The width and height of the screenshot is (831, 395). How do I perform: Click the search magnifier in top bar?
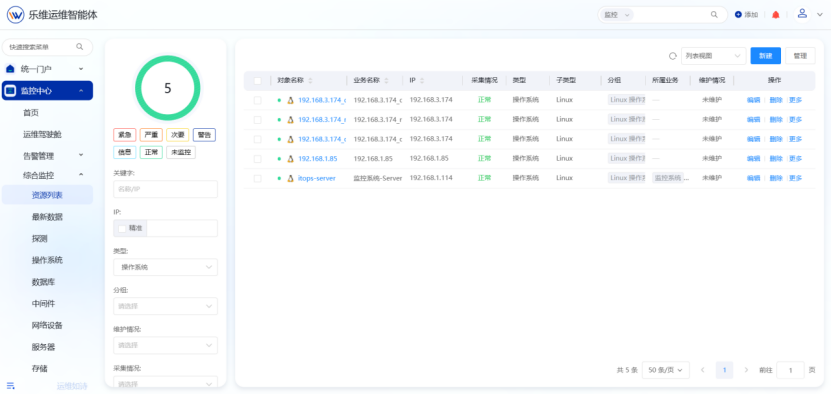[714, 15]
